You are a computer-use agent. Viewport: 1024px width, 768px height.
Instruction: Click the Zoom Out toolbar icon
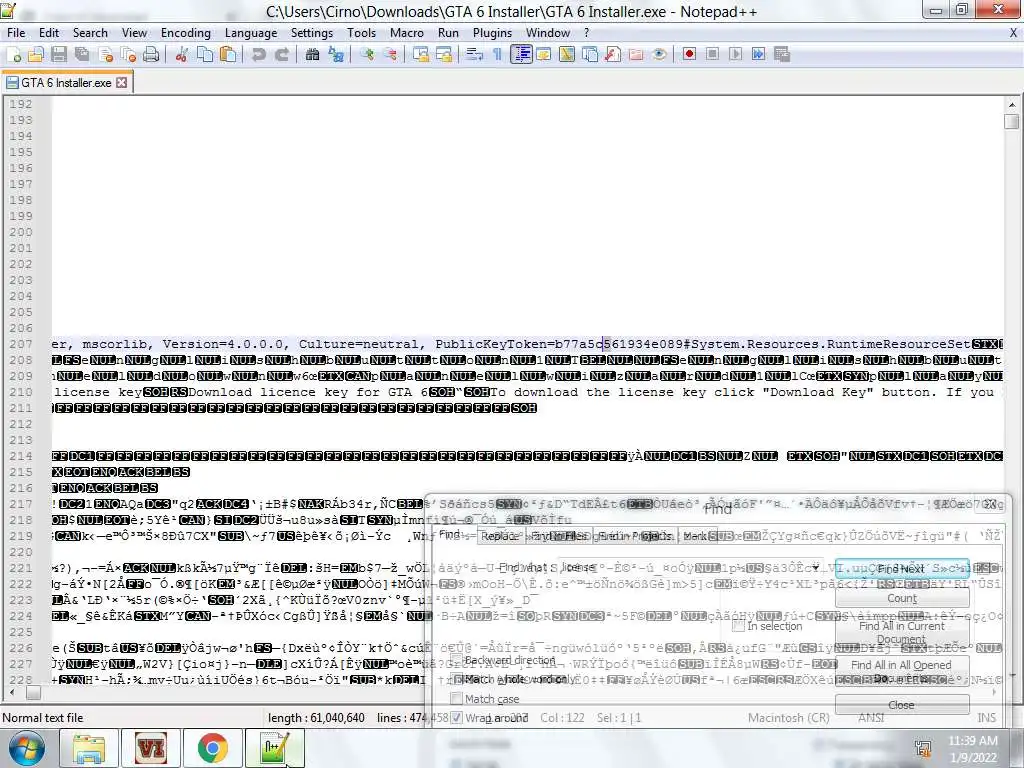[390, 55]
